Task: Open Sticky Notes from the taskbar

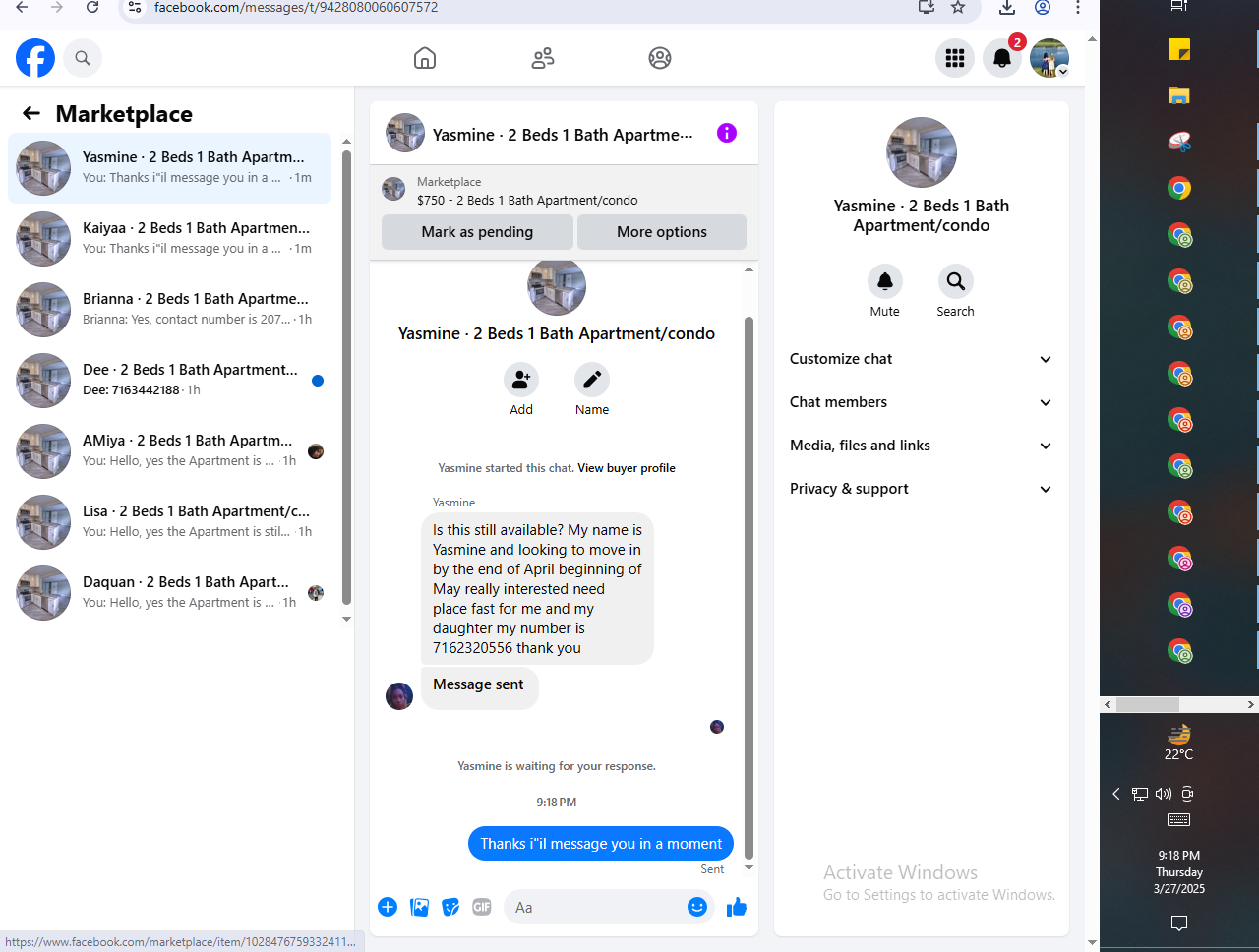Action: (x=1179, y=49)
